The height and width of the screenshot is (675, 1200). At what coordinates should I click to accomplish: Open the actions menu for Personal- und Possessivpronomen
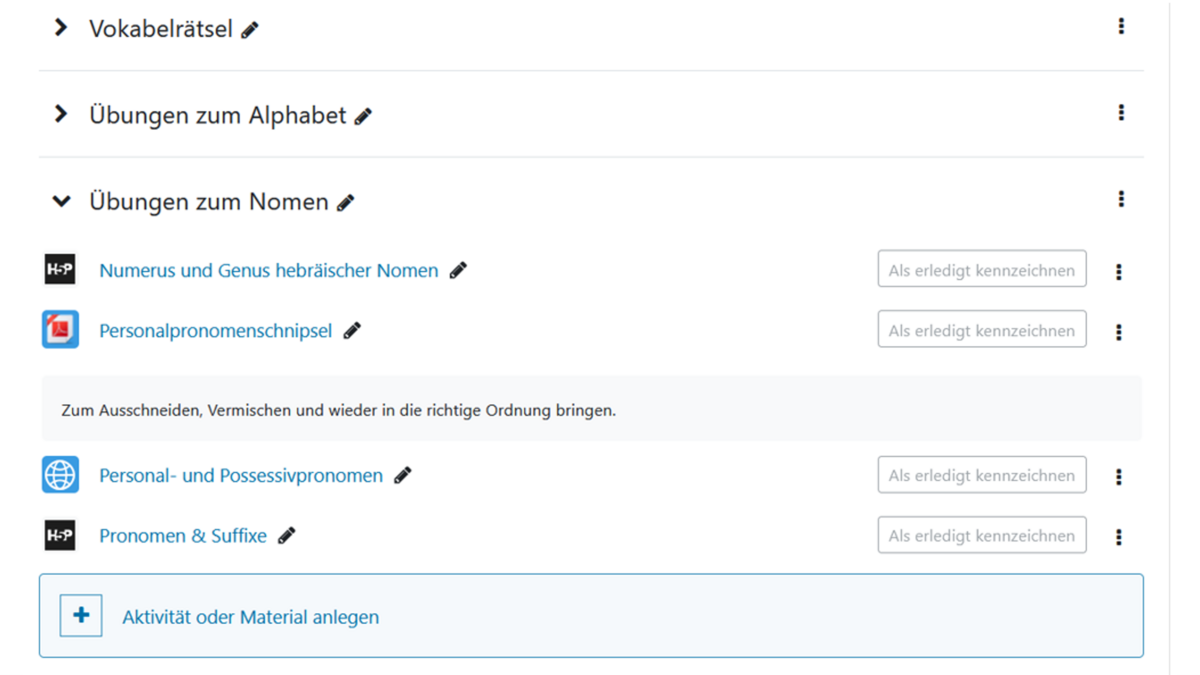click(1118, 477)
